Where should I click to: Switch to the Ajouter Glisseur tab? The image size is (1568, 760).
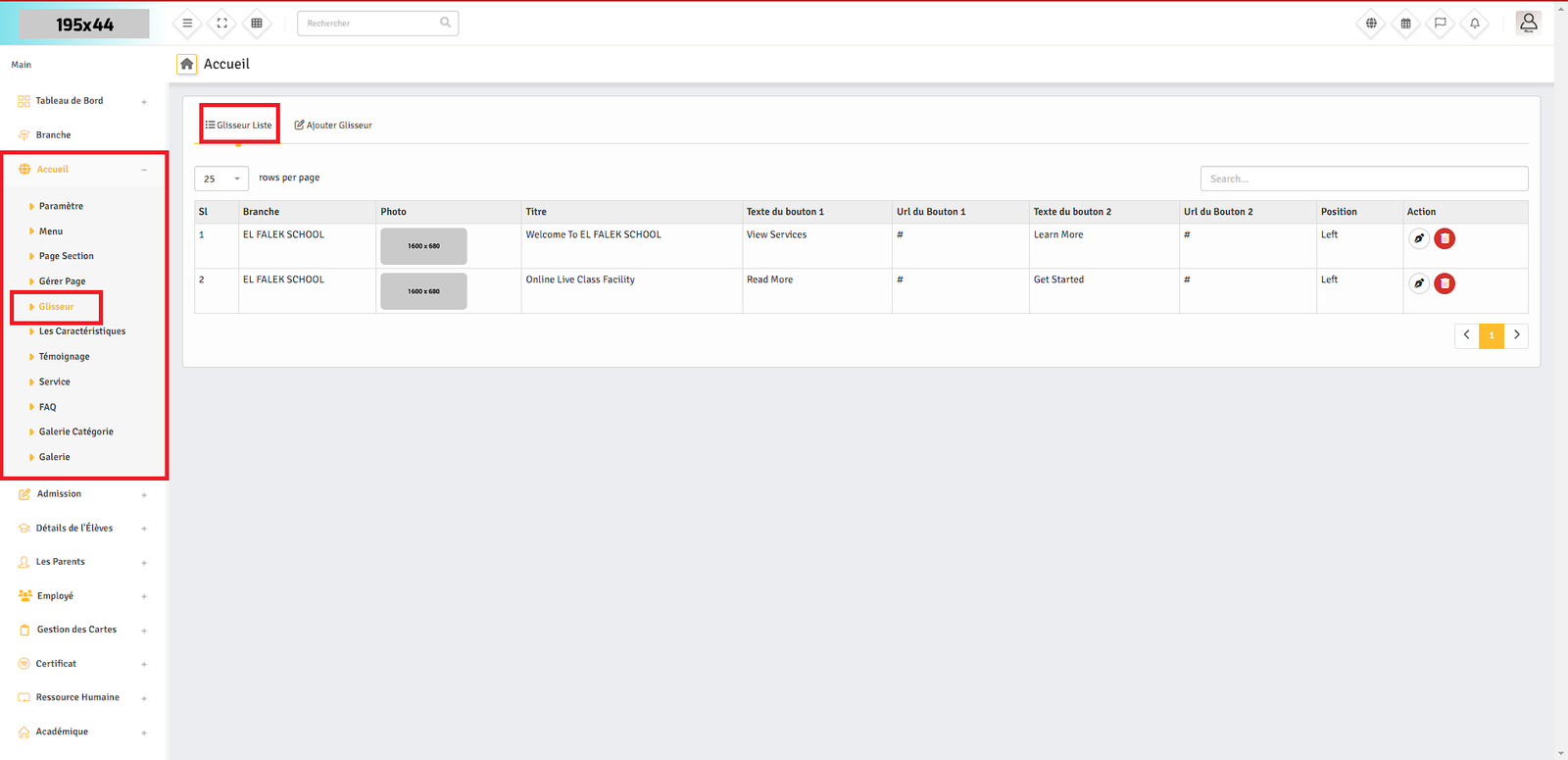click(x=333, y=126)
